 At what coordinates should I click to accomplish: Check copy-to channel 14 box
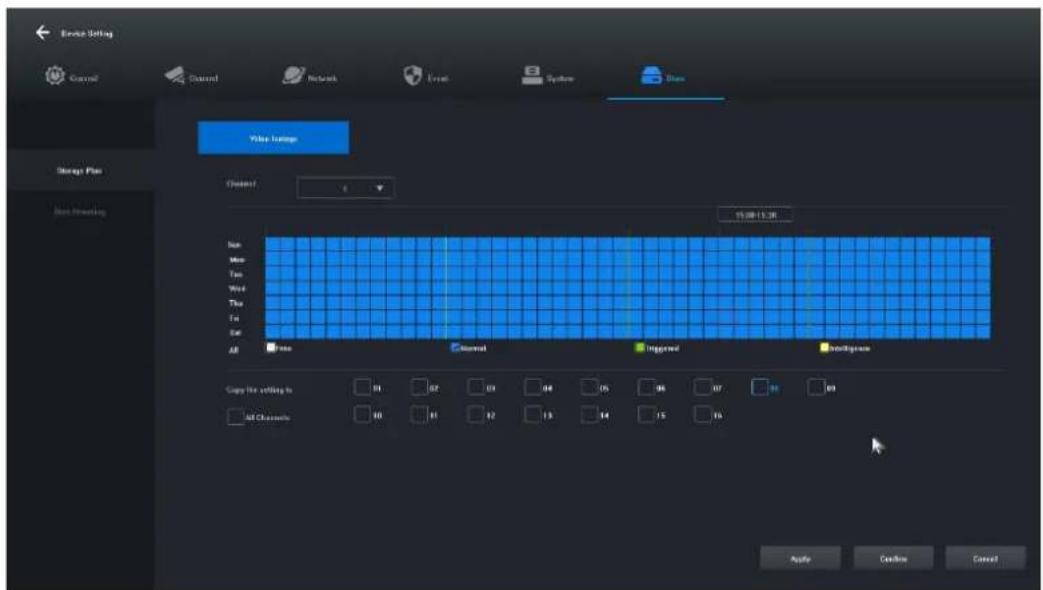pyautogui.click(x=589, y=415)
